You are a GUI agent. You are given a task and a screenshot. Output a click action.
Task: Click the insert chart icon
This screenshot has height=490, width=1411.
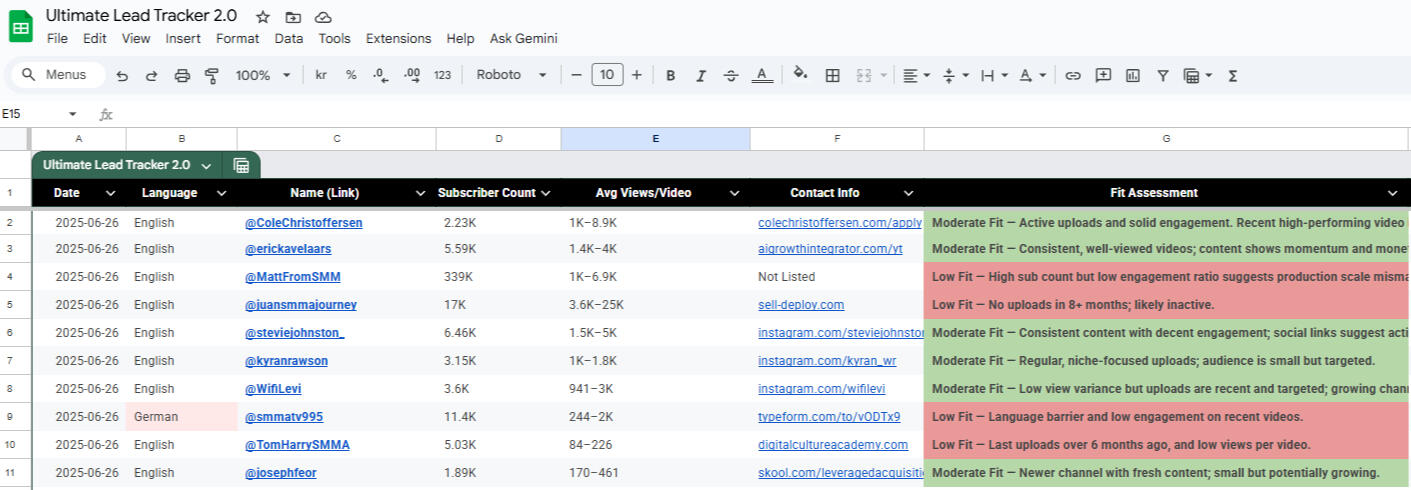tap(1133, 75)
